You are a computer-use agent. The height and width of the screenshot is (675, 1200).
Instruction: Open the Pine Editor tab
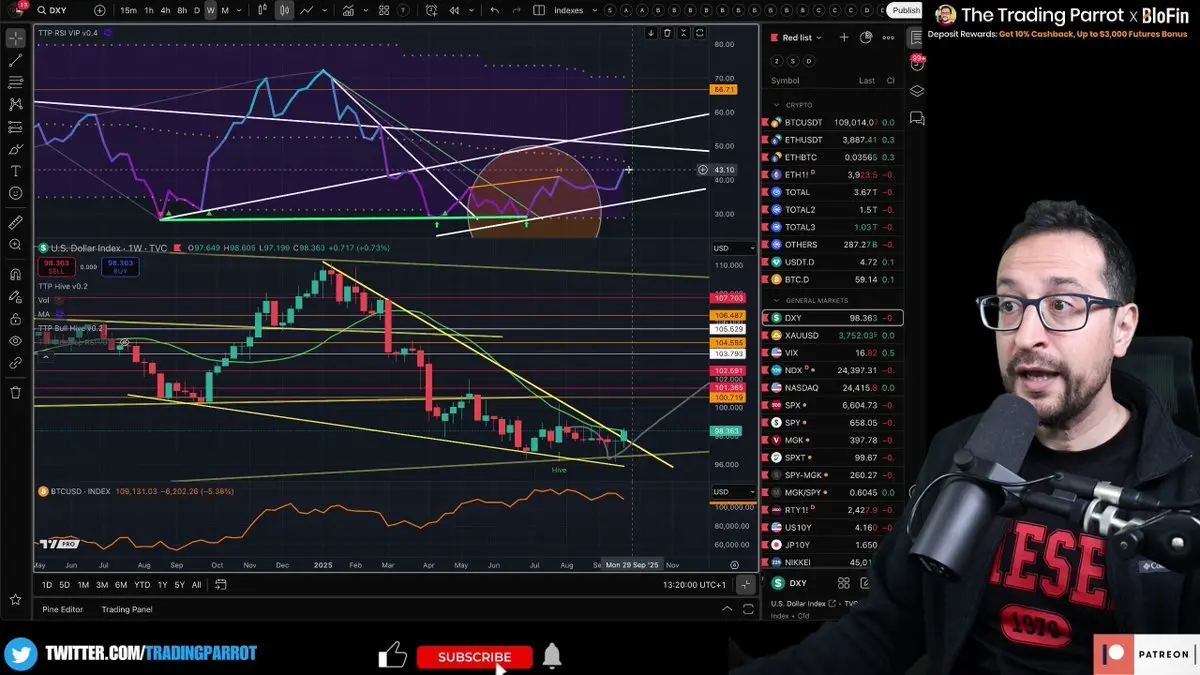(x=63, y=609)
